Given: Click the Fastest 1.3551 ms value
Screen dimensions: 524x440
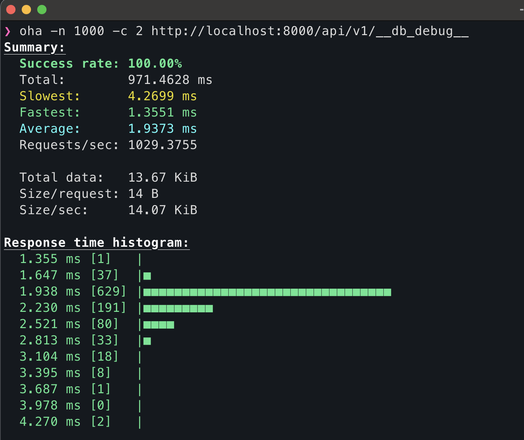Looking at the screenshot, I should click(162, 113).
